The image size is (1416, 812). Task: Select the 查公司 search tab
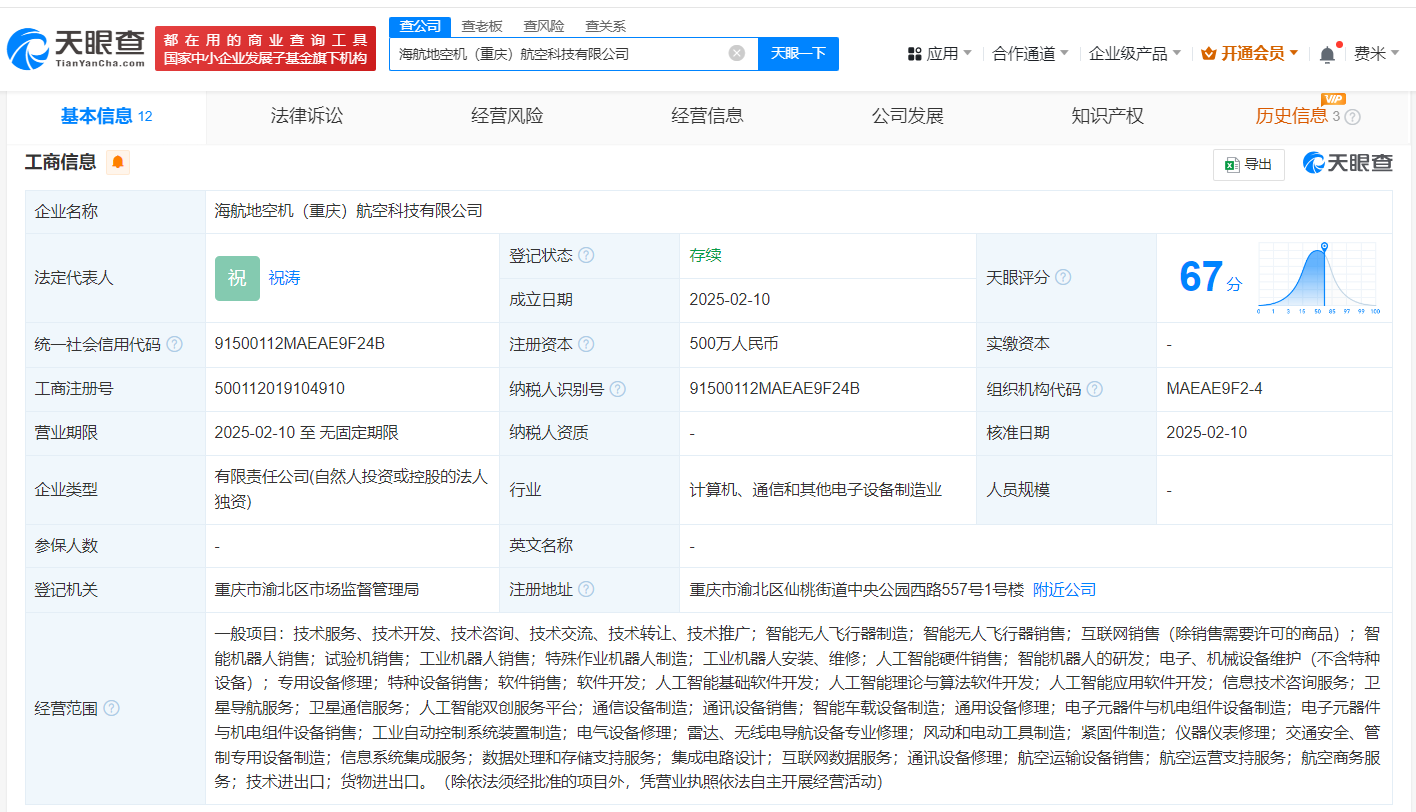point(420,26)
